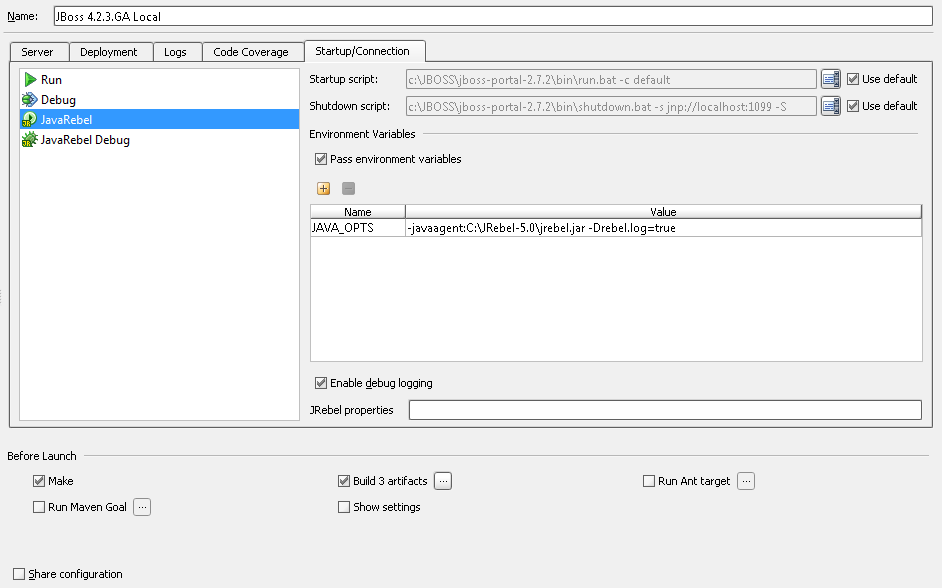Image resolution: width=942 pixels, height=588 pixels.
Task: Open Build artifacts selection dialog
Action: pos(443,481)
